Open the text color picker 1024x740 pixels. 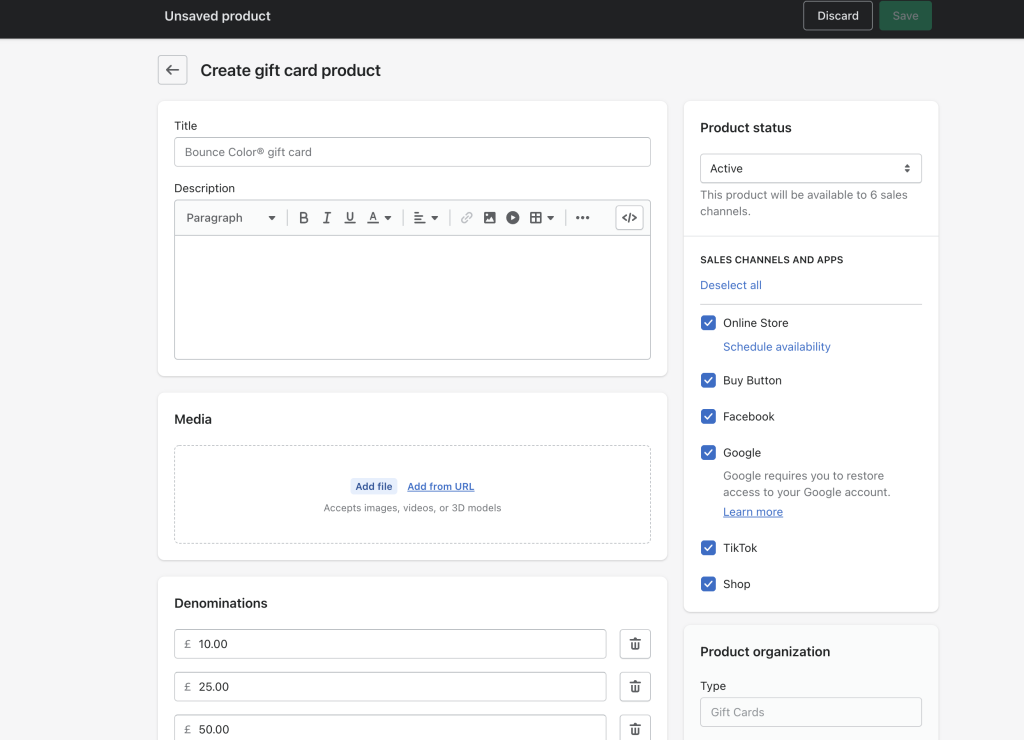click(379, 218)
